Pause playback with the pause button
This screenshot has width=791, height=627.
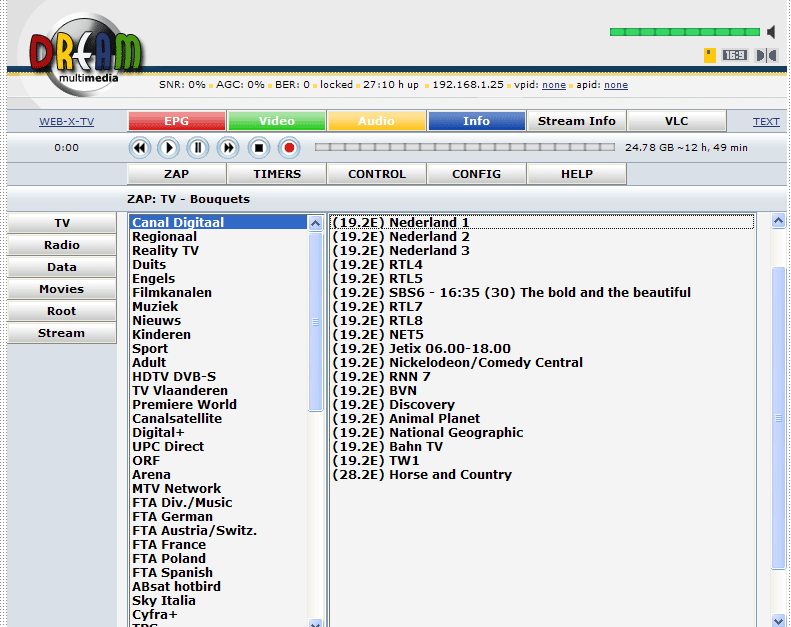[x=198, y=148]
